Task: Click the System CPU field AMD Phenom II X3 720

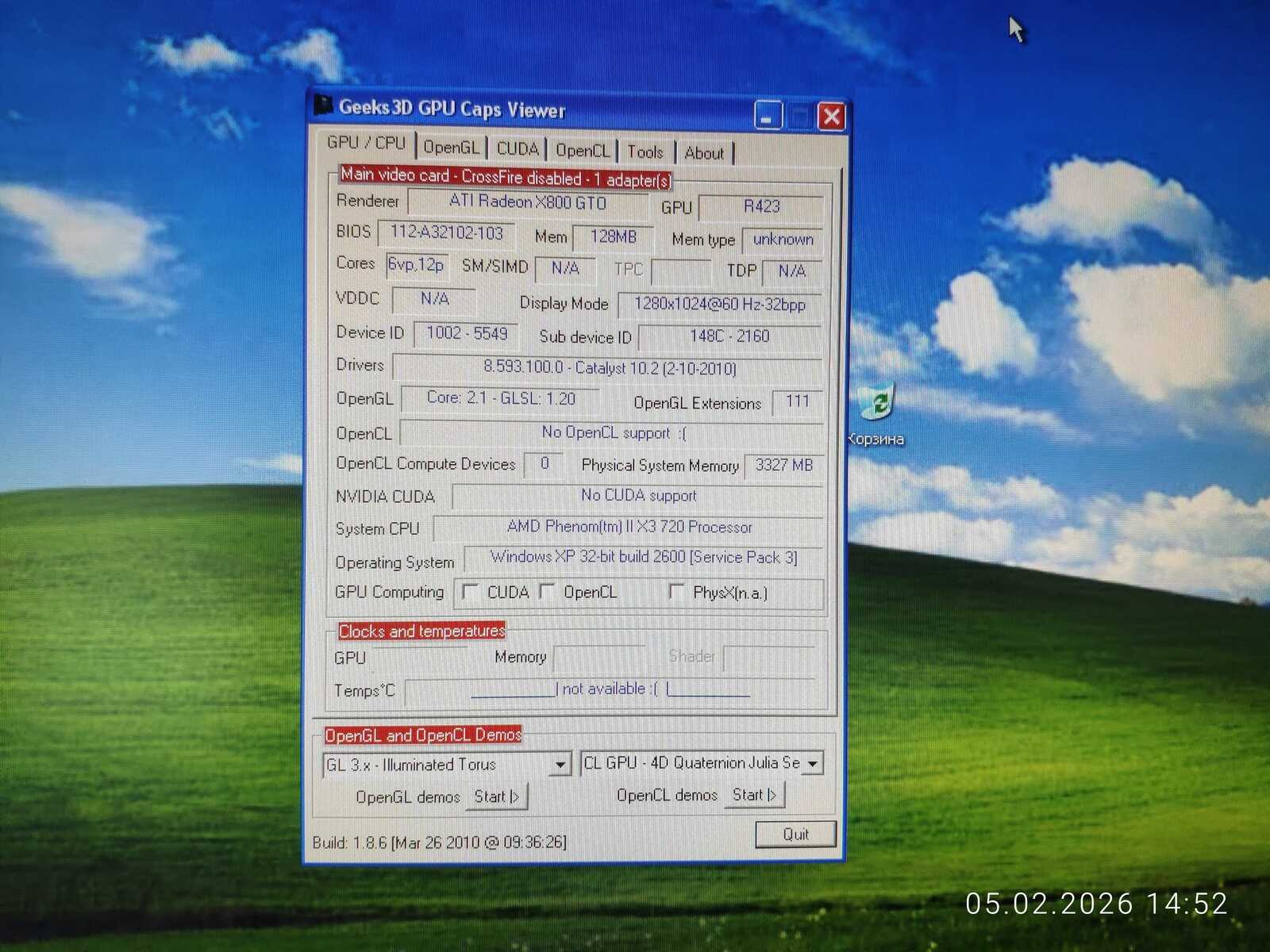Action: tap(629, 528)
